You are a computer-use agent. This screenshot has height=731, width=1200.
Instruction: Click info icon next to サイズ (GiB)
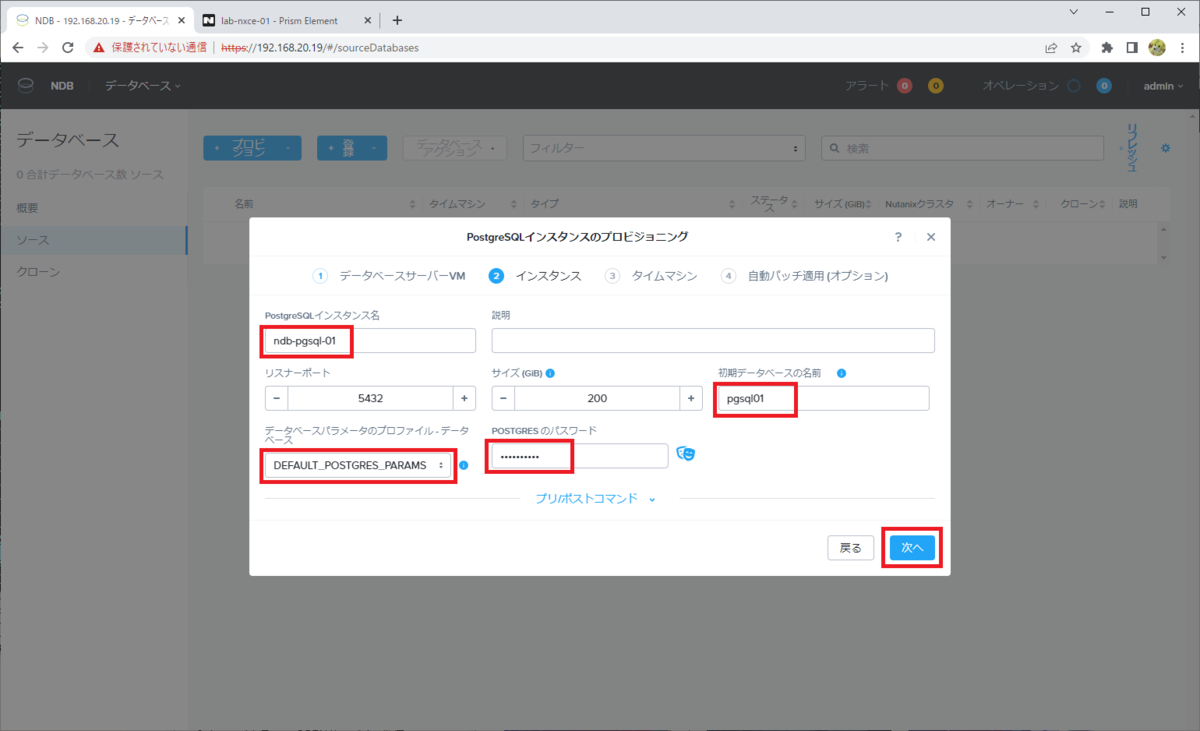(550, 373)
